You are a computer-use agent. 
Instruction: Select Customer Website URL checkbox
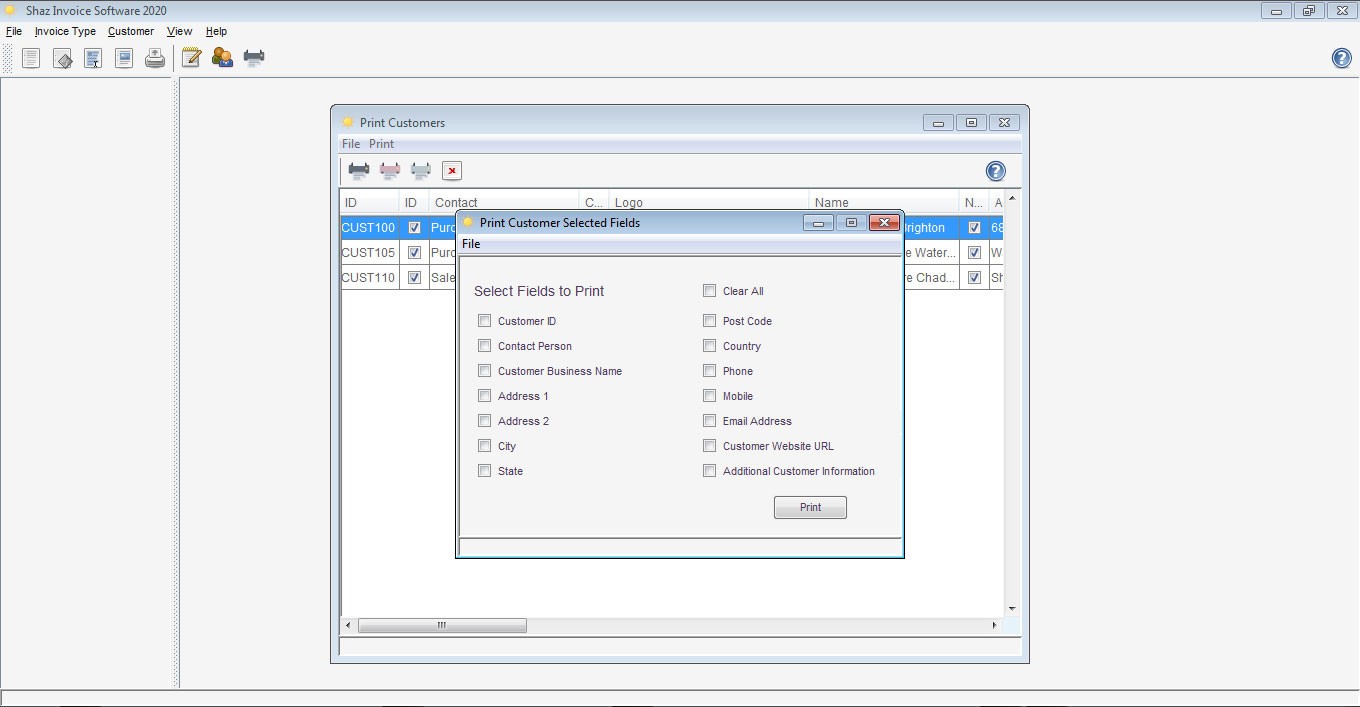(710, 446)
